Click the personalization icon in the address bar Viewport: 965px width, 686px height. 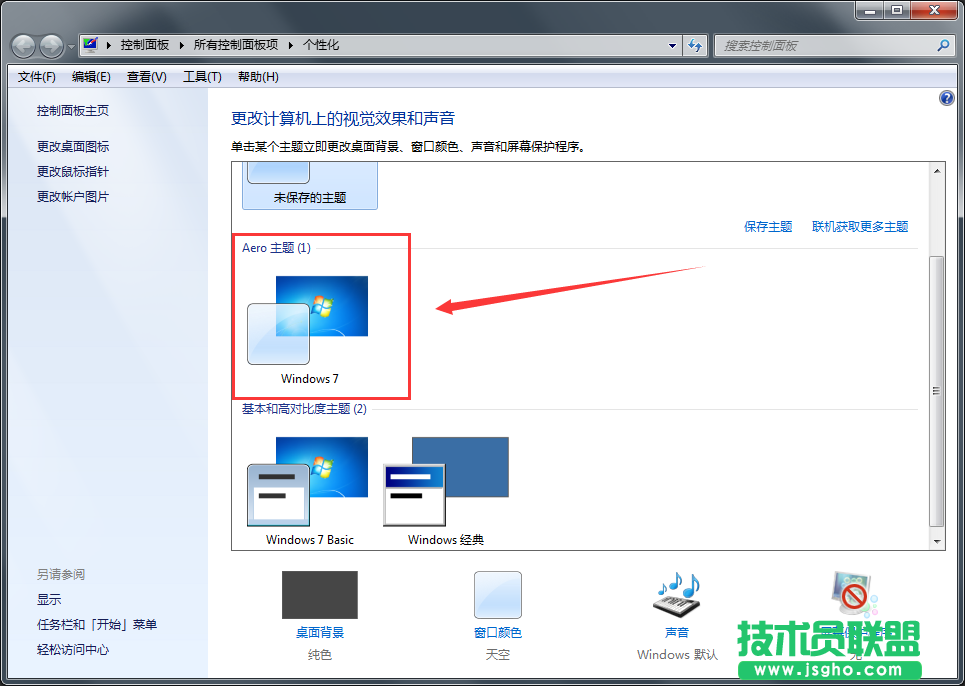coord(89,44)
